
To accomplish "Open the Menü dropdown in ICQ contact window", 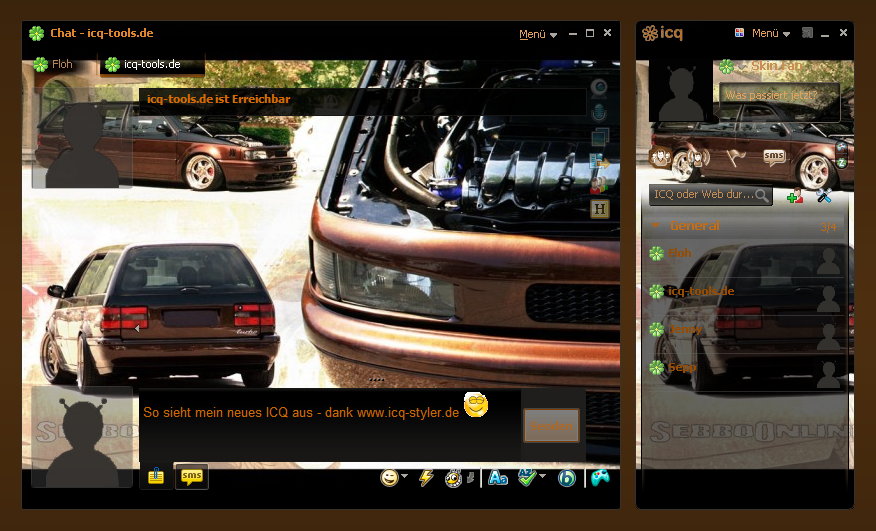I will click(x=771, y=34).
